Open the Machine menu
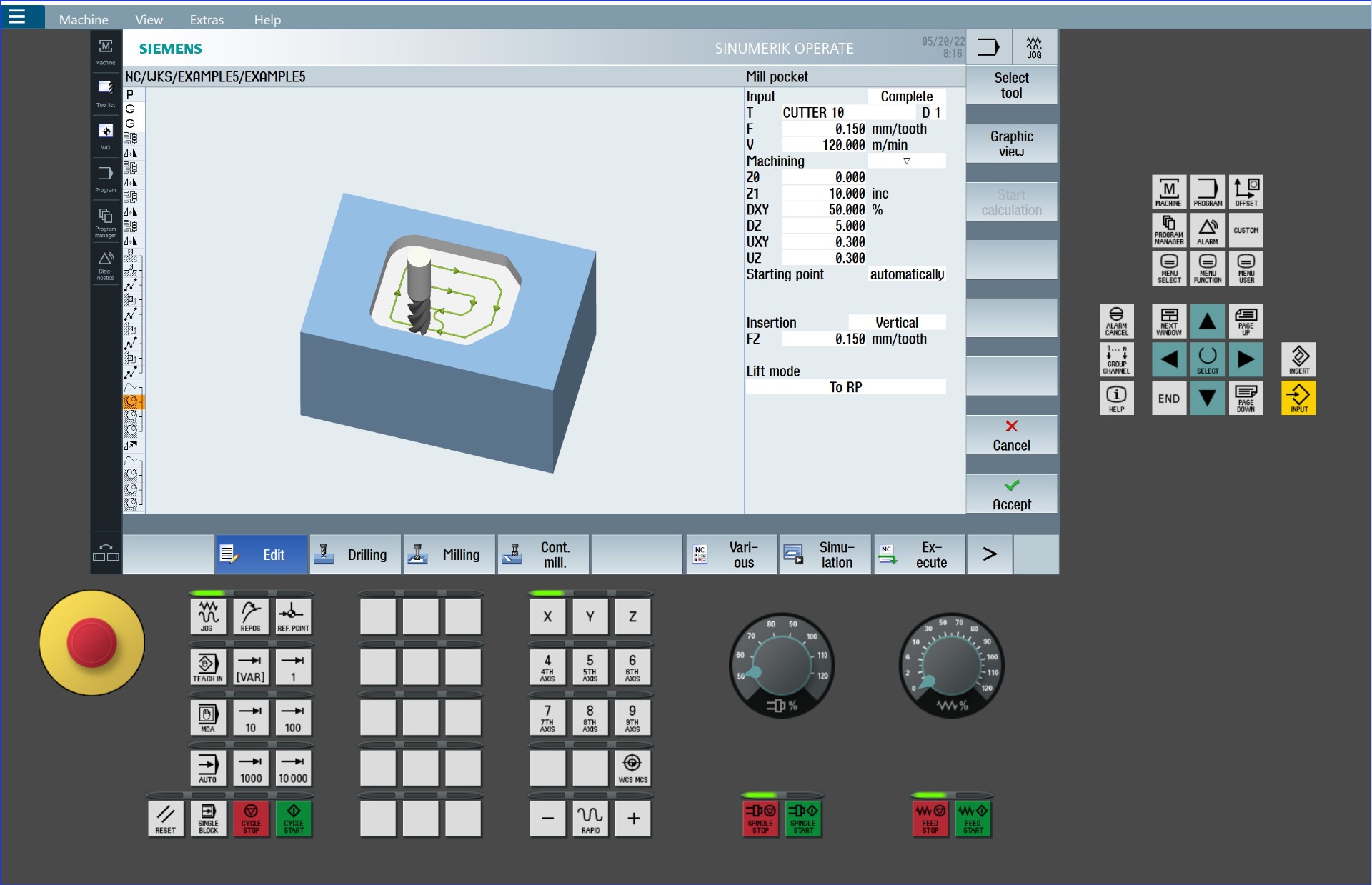Image resolution: width=1372 pixels, height=885 pixels. (x=84, y=19)
